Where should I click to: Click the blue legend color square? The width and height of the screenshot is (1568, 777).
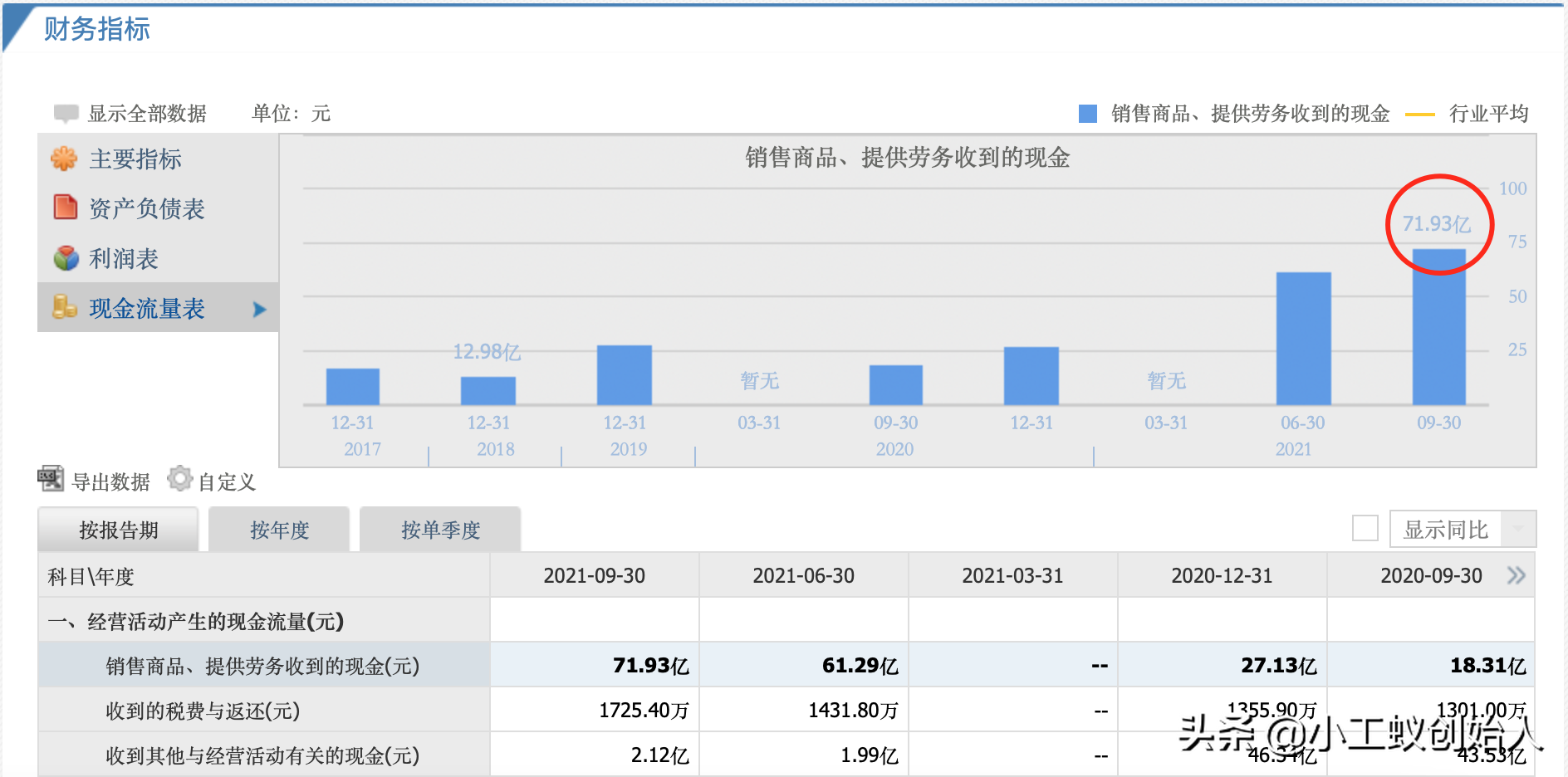point(1088,114)
